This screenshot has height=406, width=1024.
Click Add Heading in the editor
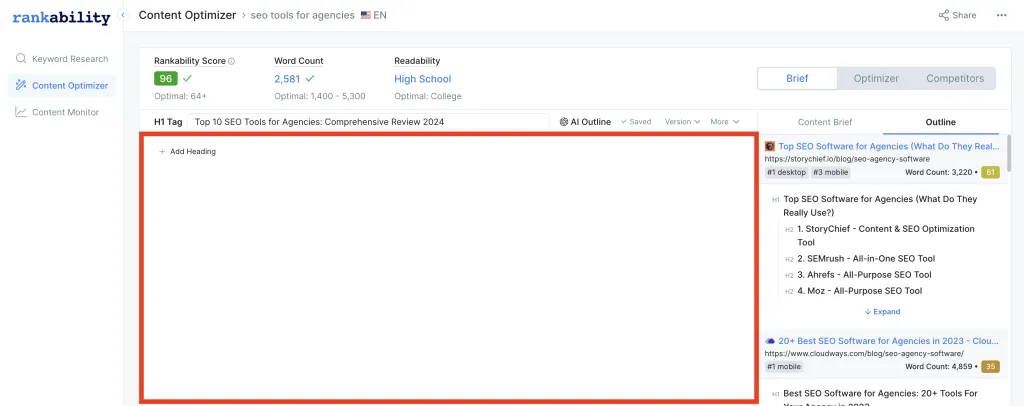coord(187,151)
